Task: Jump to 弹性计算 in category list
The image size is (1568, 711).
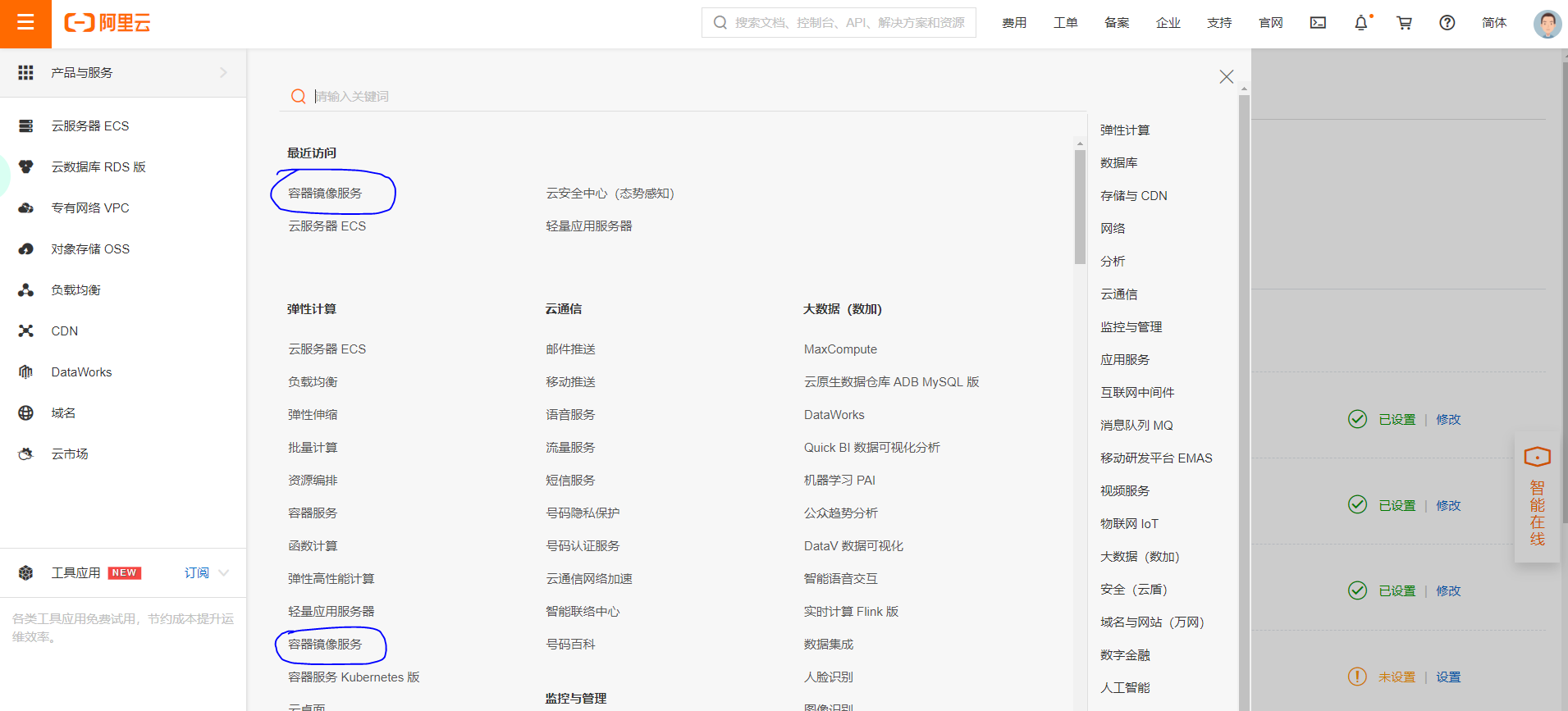Action: (x=1125, y=130)
